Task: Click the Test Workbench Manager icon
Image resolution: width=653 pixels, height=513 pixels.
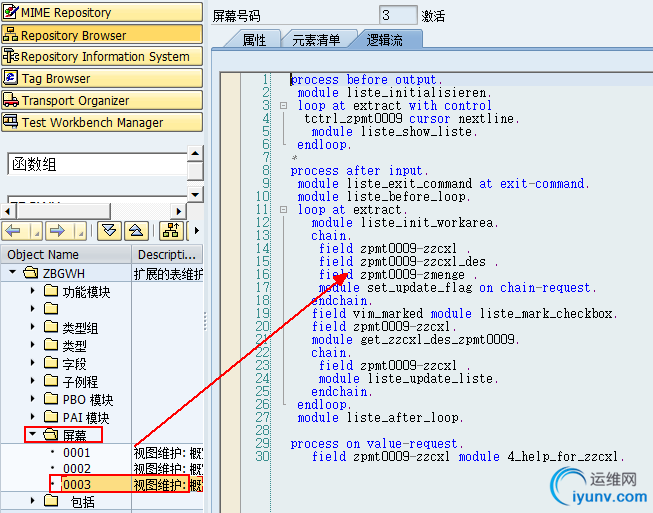Action: pos(10,122)
